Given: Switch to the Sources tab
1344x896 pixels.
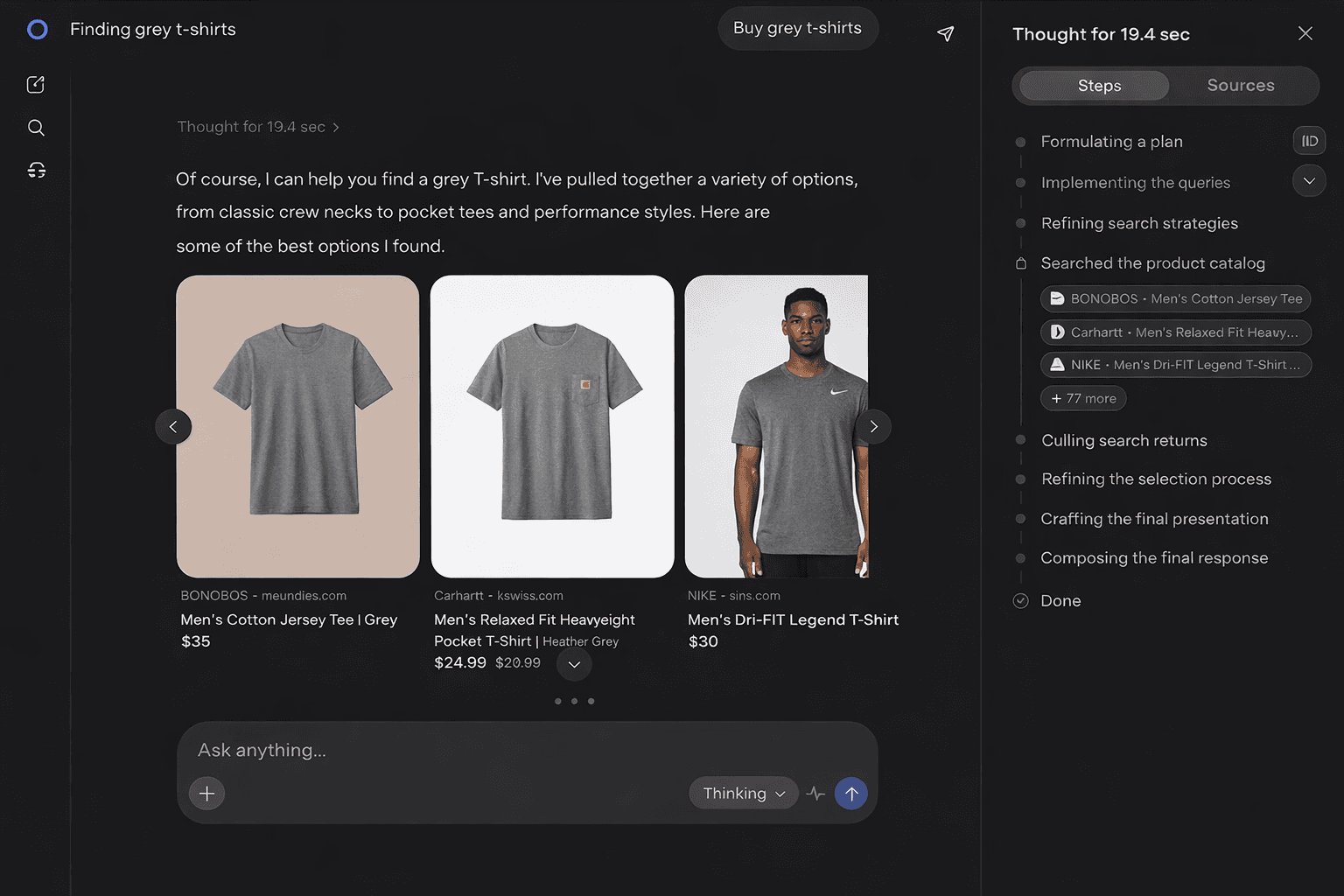Looking at the screenshot, I should pyautogui.click(x=1240, y=86).
